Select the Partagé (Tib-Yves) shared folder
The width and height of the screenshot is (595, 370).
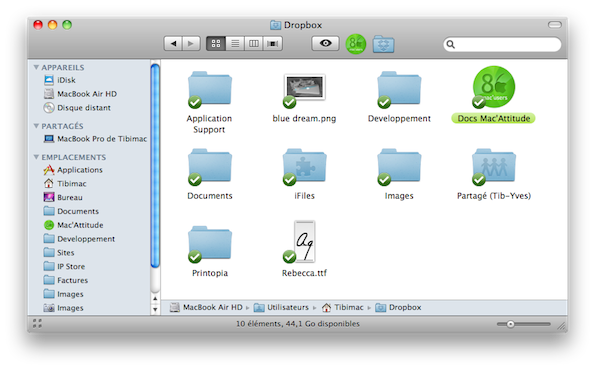tap(494, 166)
